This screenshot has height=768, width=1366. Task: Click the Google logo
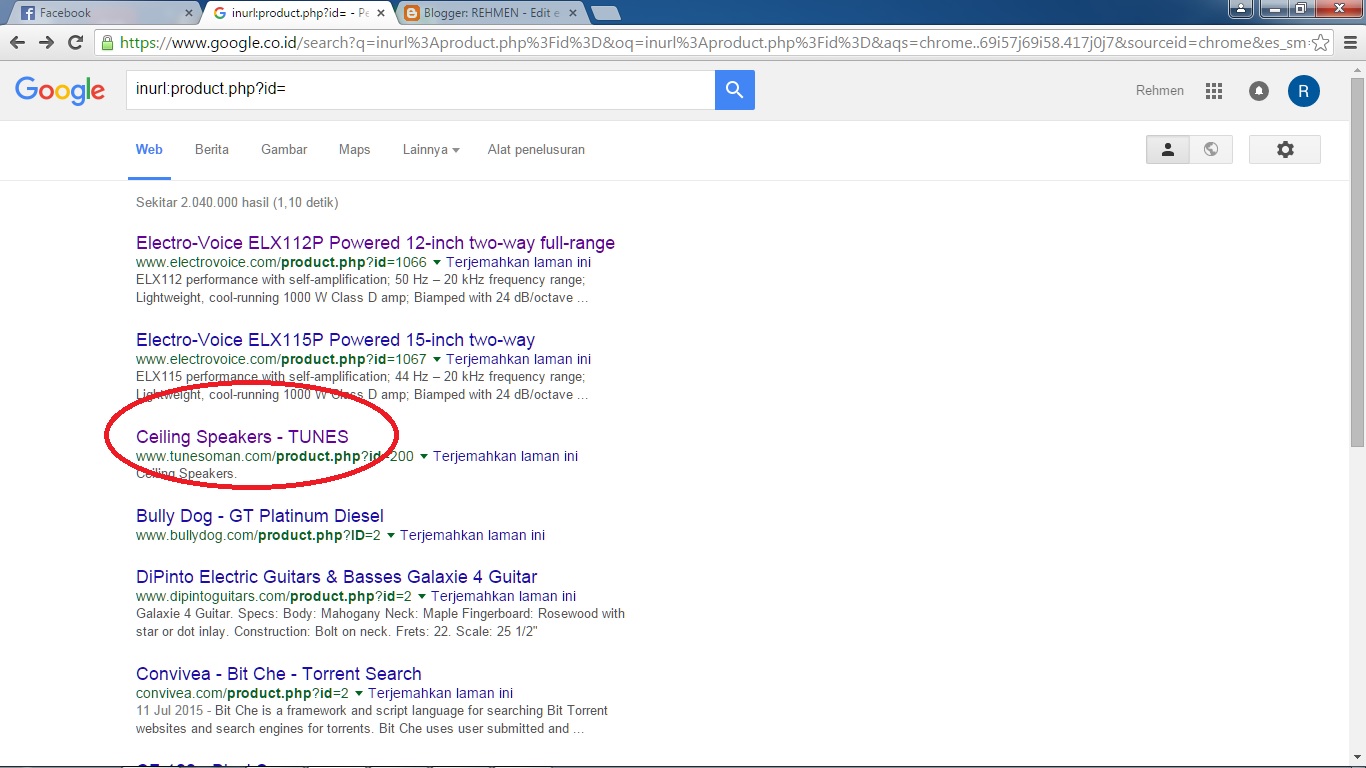[60, 90]
